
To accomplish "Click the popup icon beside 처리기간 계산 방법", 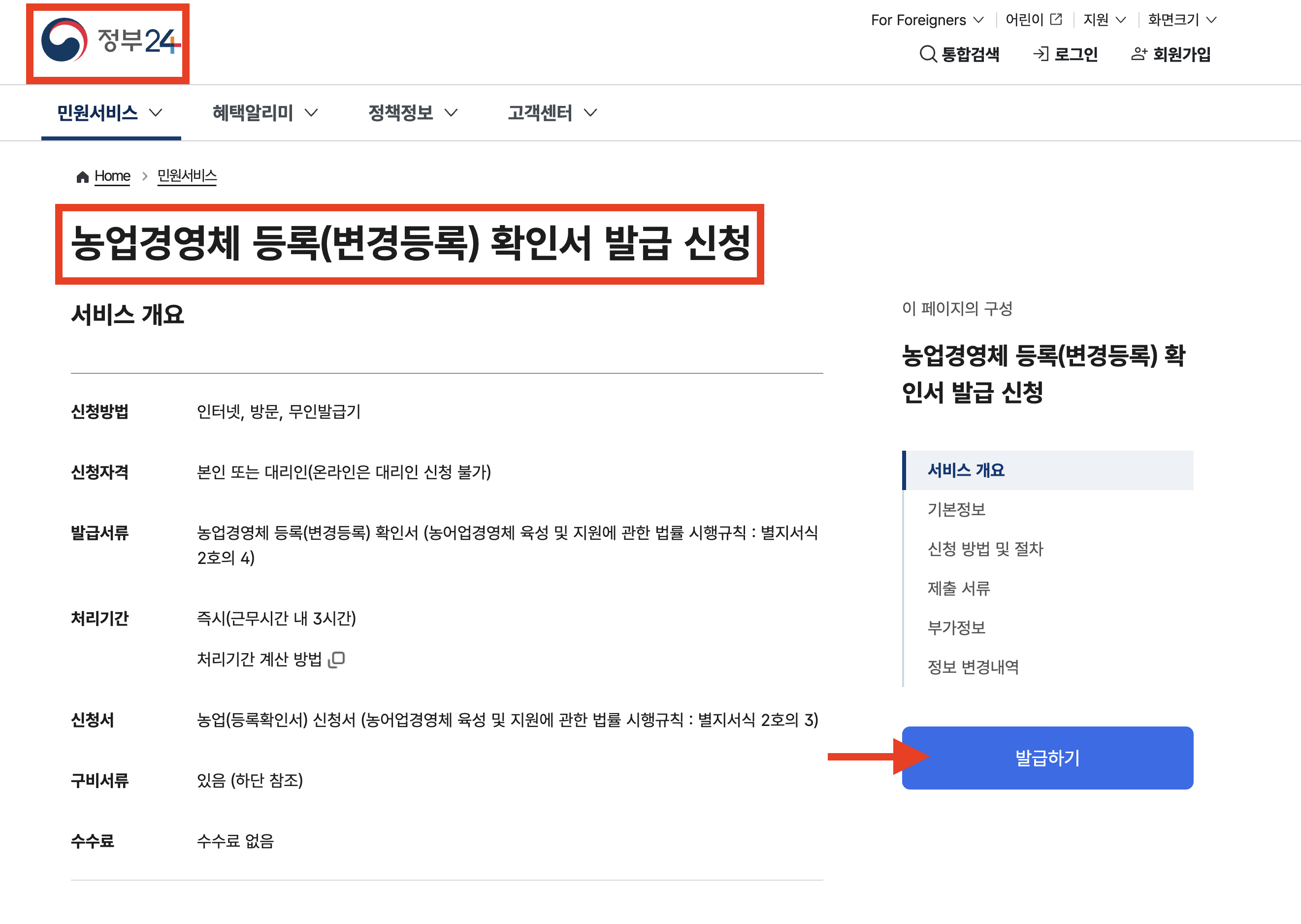I will pyautogui.click(x=337, y=659).
